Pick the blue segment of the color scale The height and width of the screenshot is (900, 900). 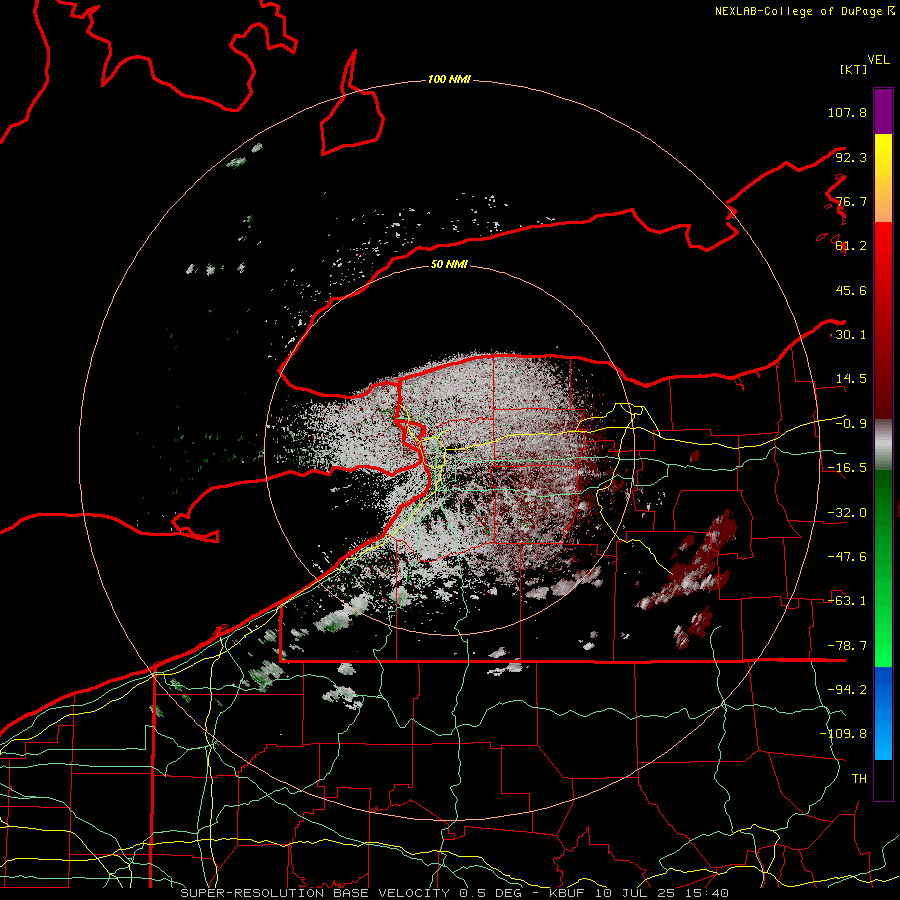coord(883,713)
